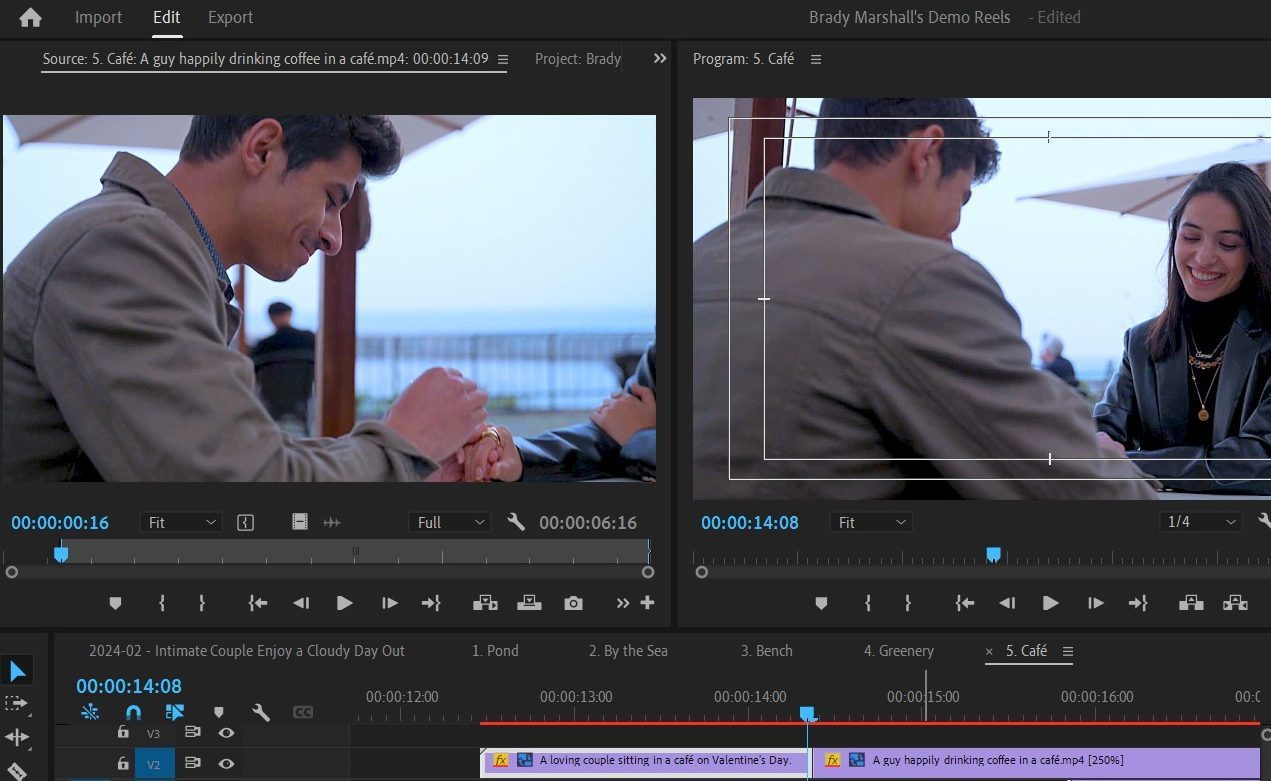Play the Program monitor sequence

pos(1051,603)
